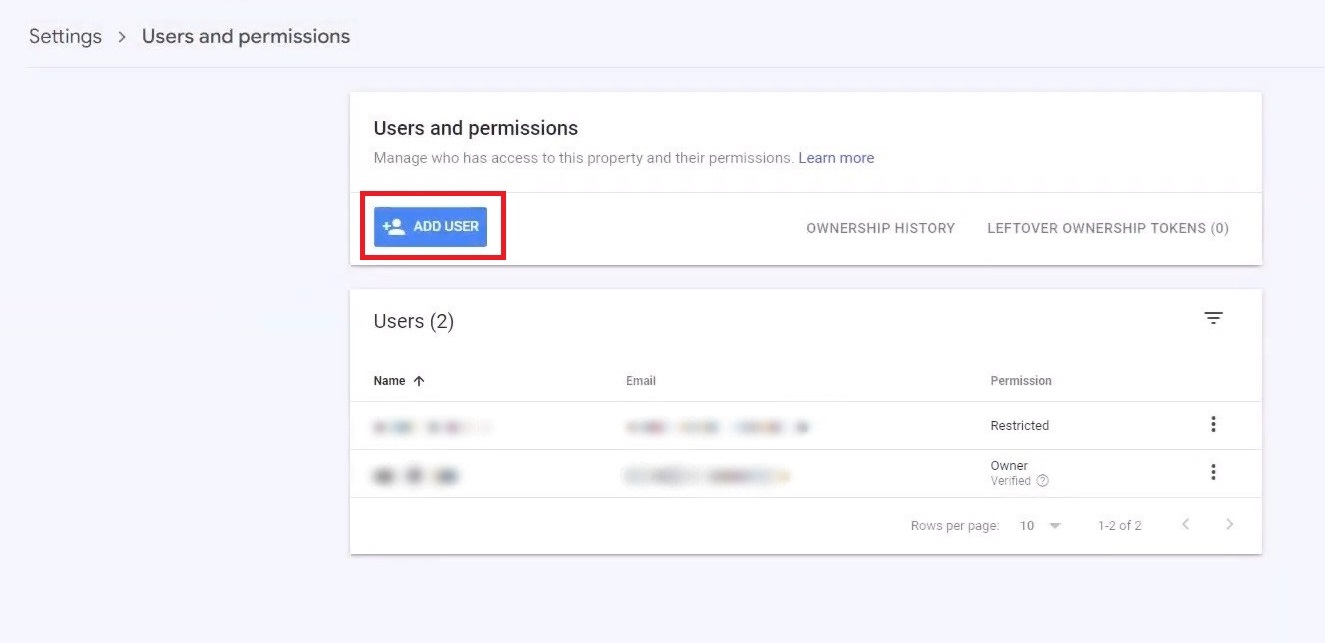The width and height of the screenshot is (1325, 643).
Task: Click the previous page chevron
Action: point(1185,524)
